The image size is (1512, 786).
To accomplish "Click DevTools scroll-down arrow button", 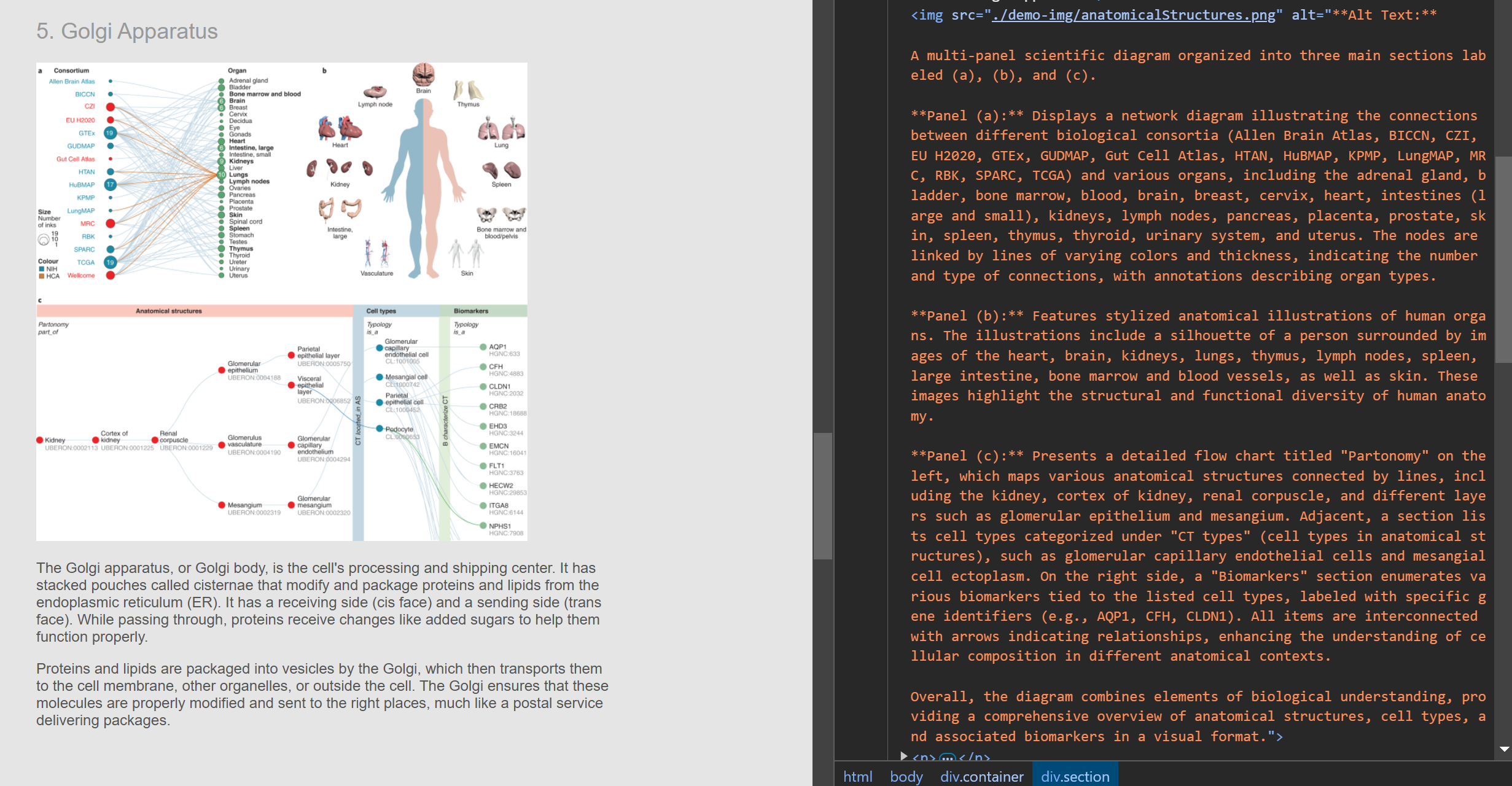I will 1504,749.
